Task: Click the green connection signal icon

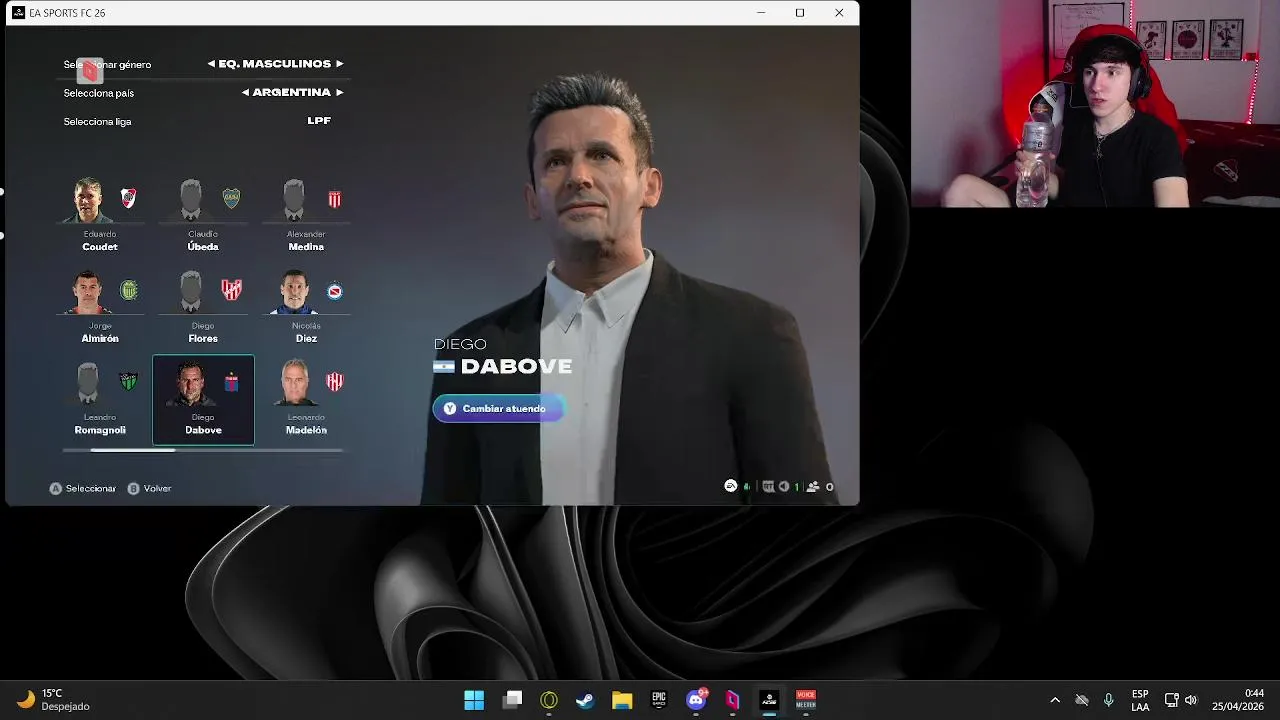Action: click(747, 487)
